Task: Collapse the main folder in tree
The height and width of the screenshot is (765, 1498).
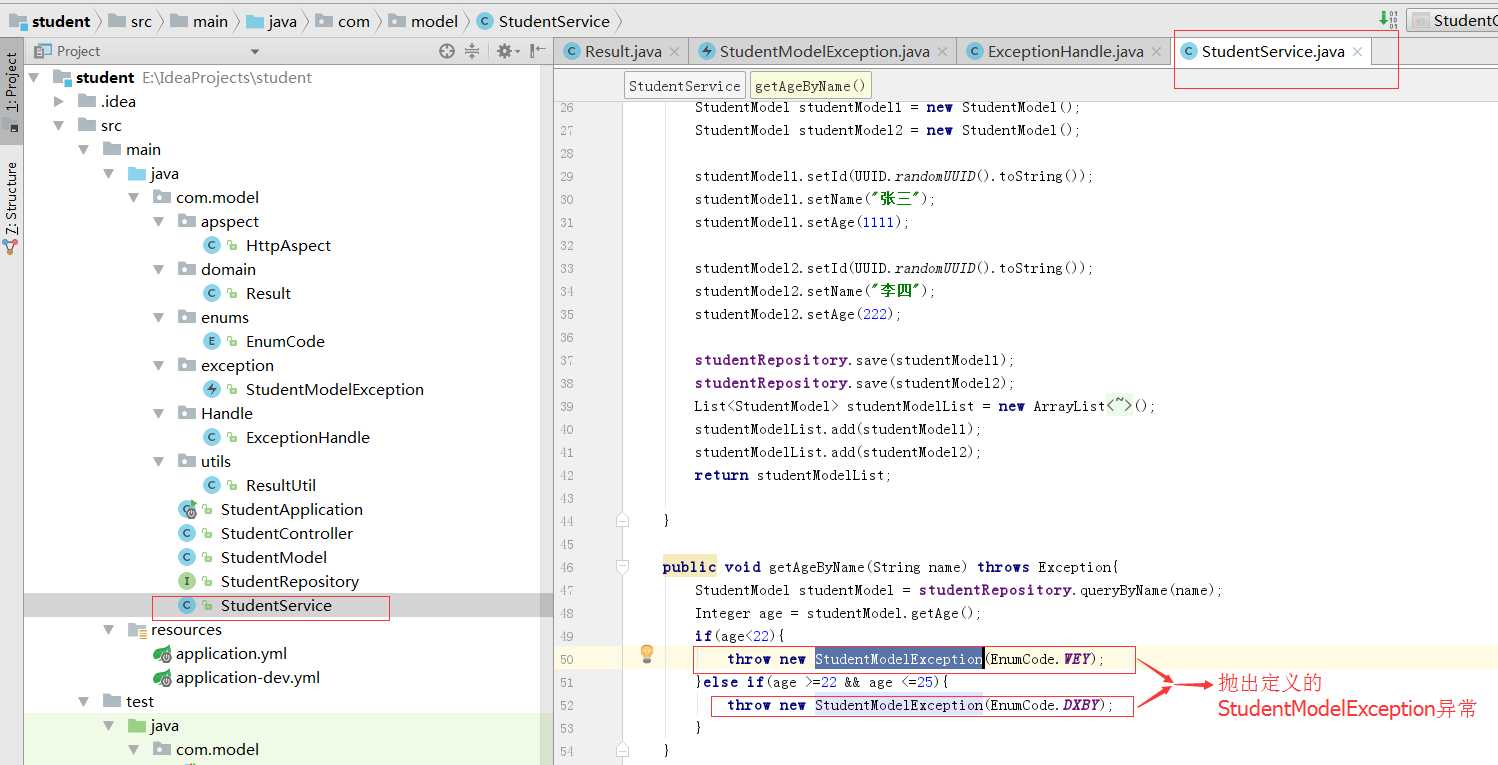Action: coord(84,149)
